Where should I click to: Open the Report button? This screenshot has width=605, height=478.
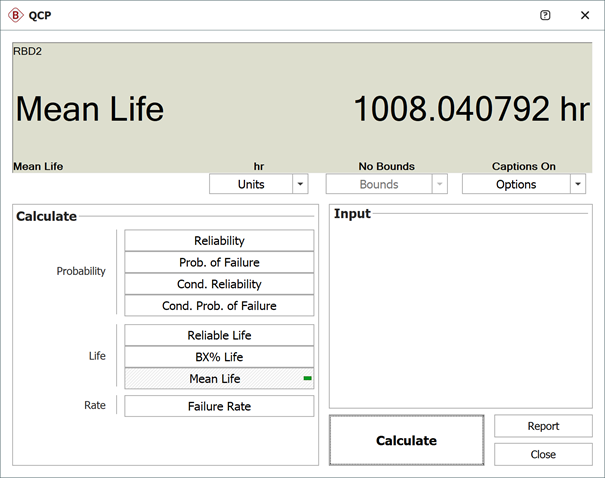tap(543, 426)
